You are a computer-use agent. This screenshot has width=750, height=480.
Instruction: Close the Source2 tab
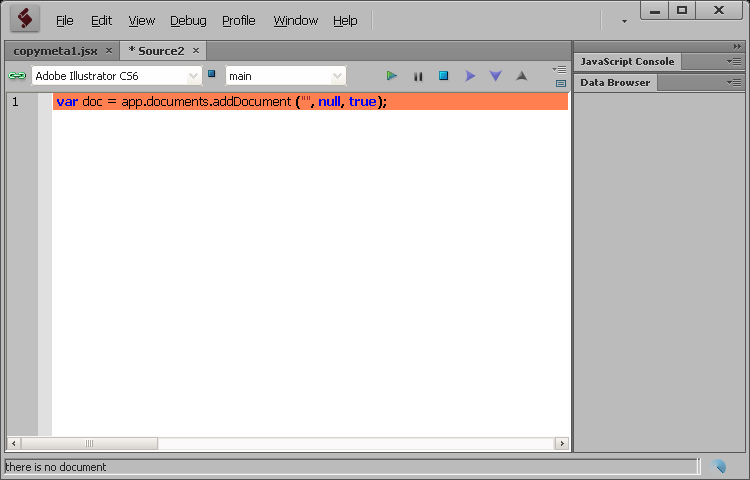tap(196, 51)
